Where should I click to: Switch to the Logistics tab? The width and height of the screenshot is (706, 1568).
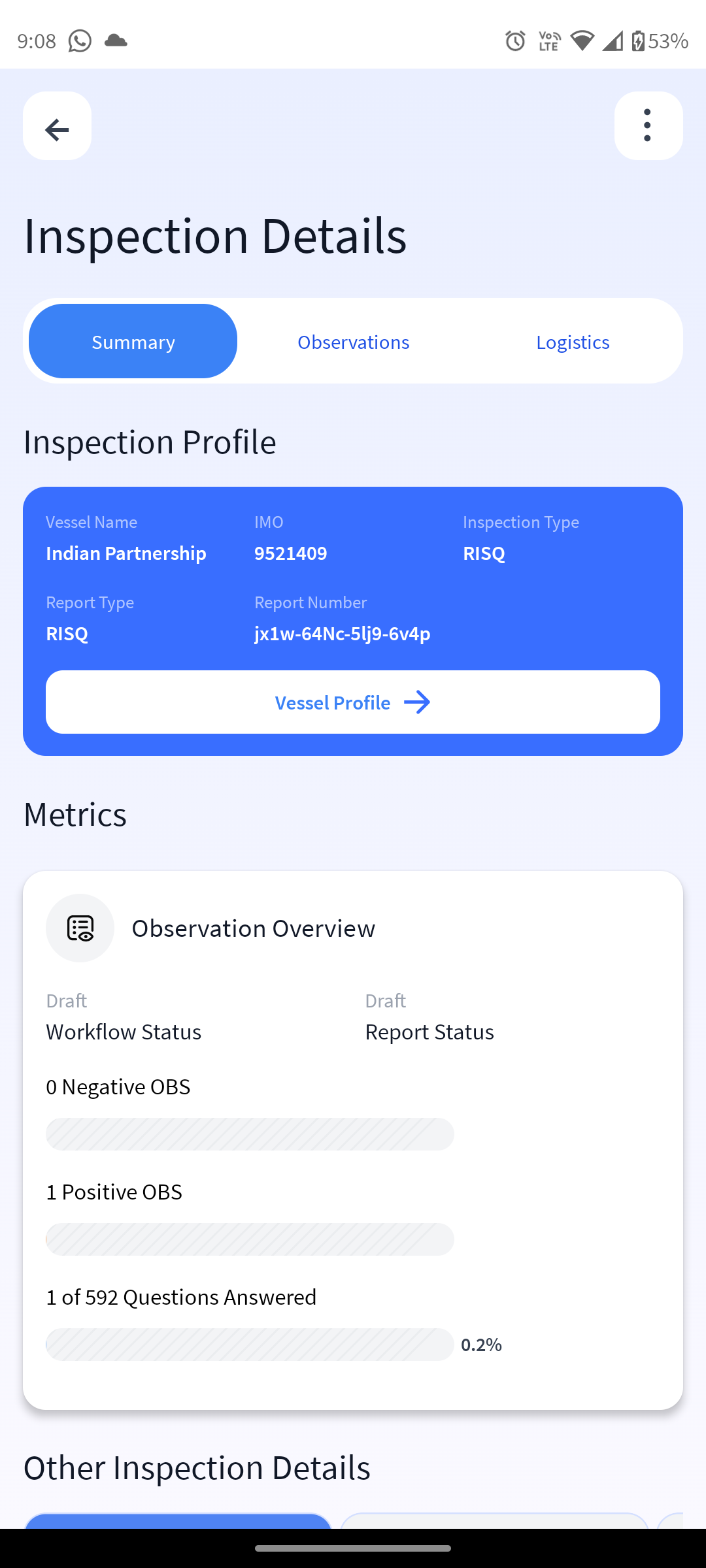click(573, 342)
